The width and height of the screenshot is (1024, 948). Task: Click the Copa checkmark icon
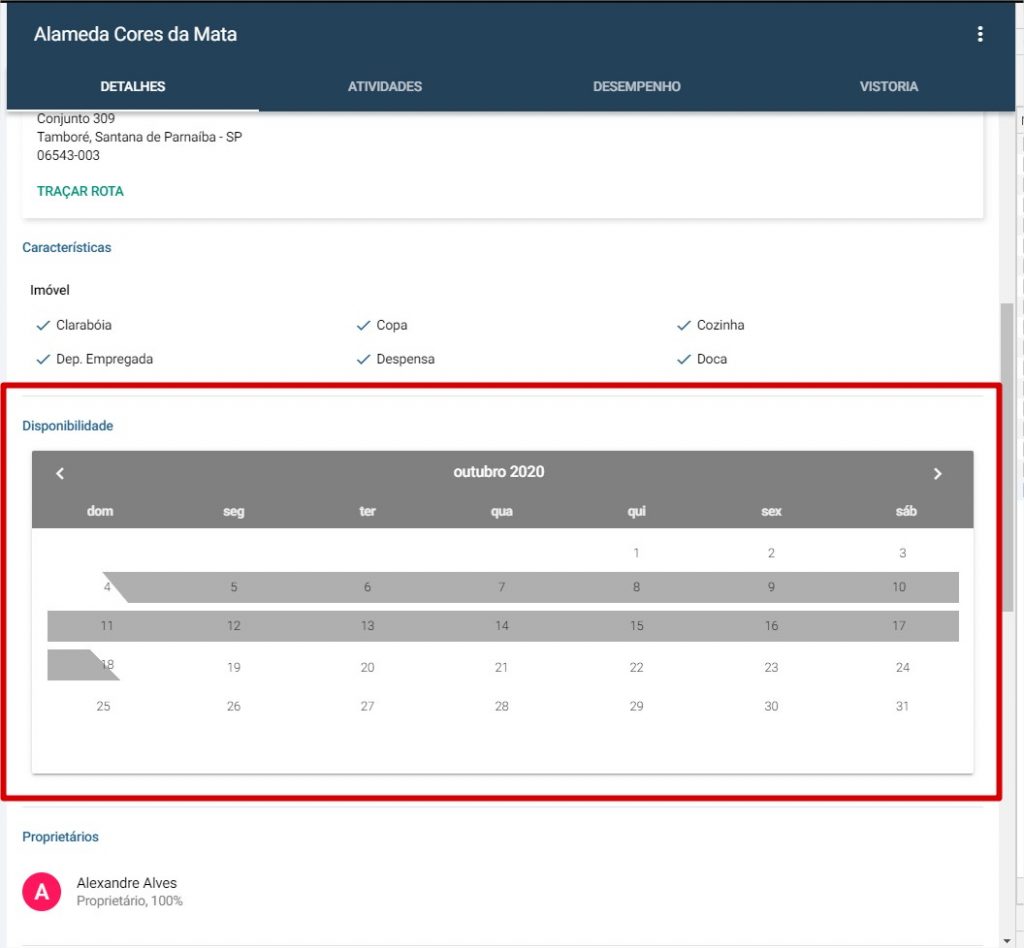click(x=364, y=325)
